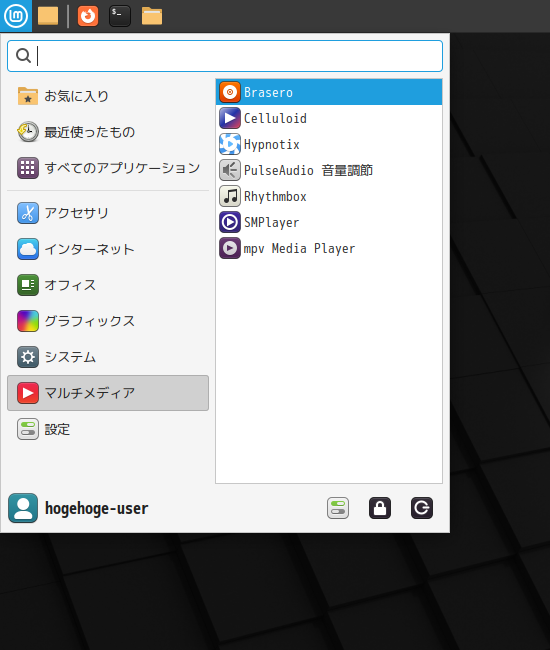Click the "Brasero" text label
550x650 pixels.
click(x=268, y=92)
